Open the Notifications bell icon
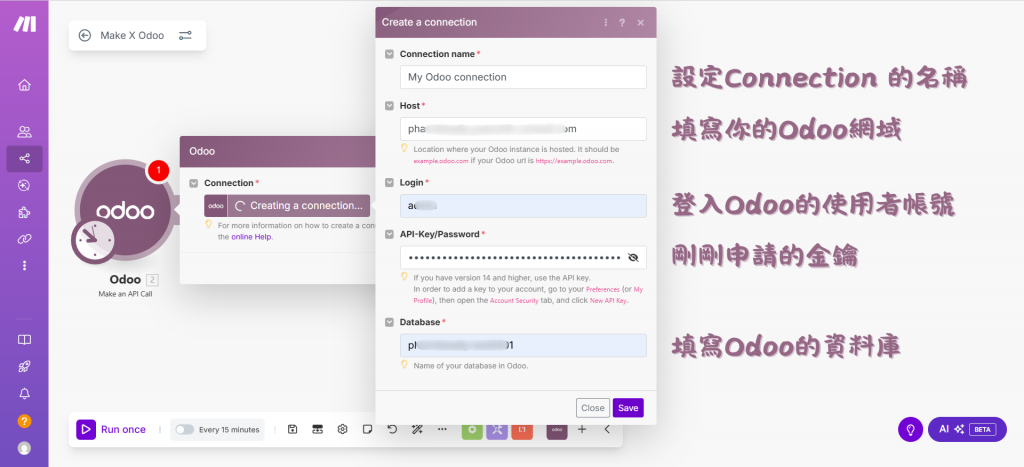 [x=24, y=393]
